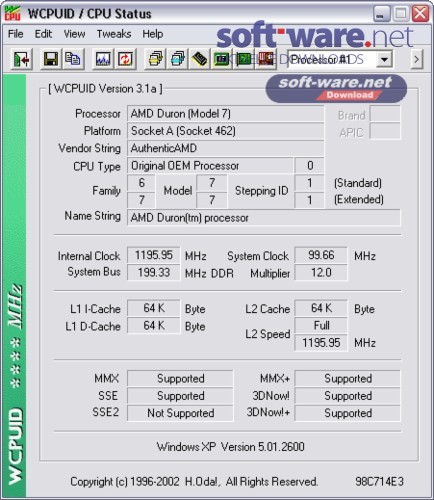Click the L1 I-Cache 64 K value
The width and height of the screenshot is (434, 500).
154,308
